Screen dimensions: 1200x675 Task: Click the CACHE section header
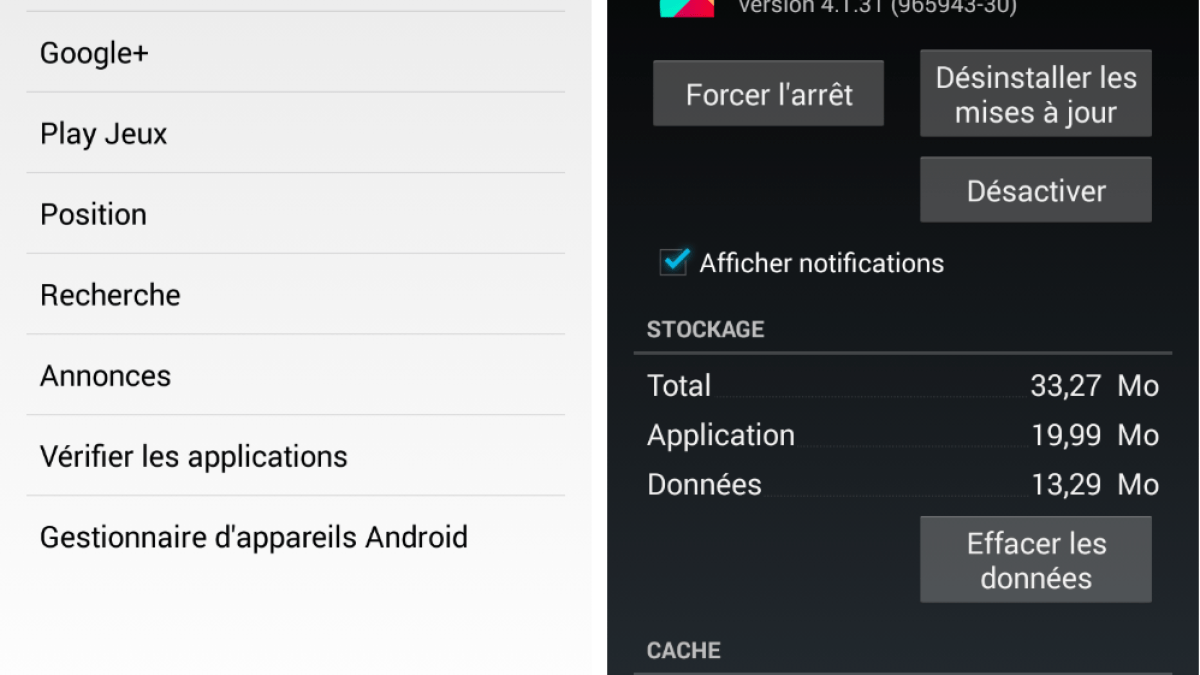pyautogui.click(x=683, y=651)
